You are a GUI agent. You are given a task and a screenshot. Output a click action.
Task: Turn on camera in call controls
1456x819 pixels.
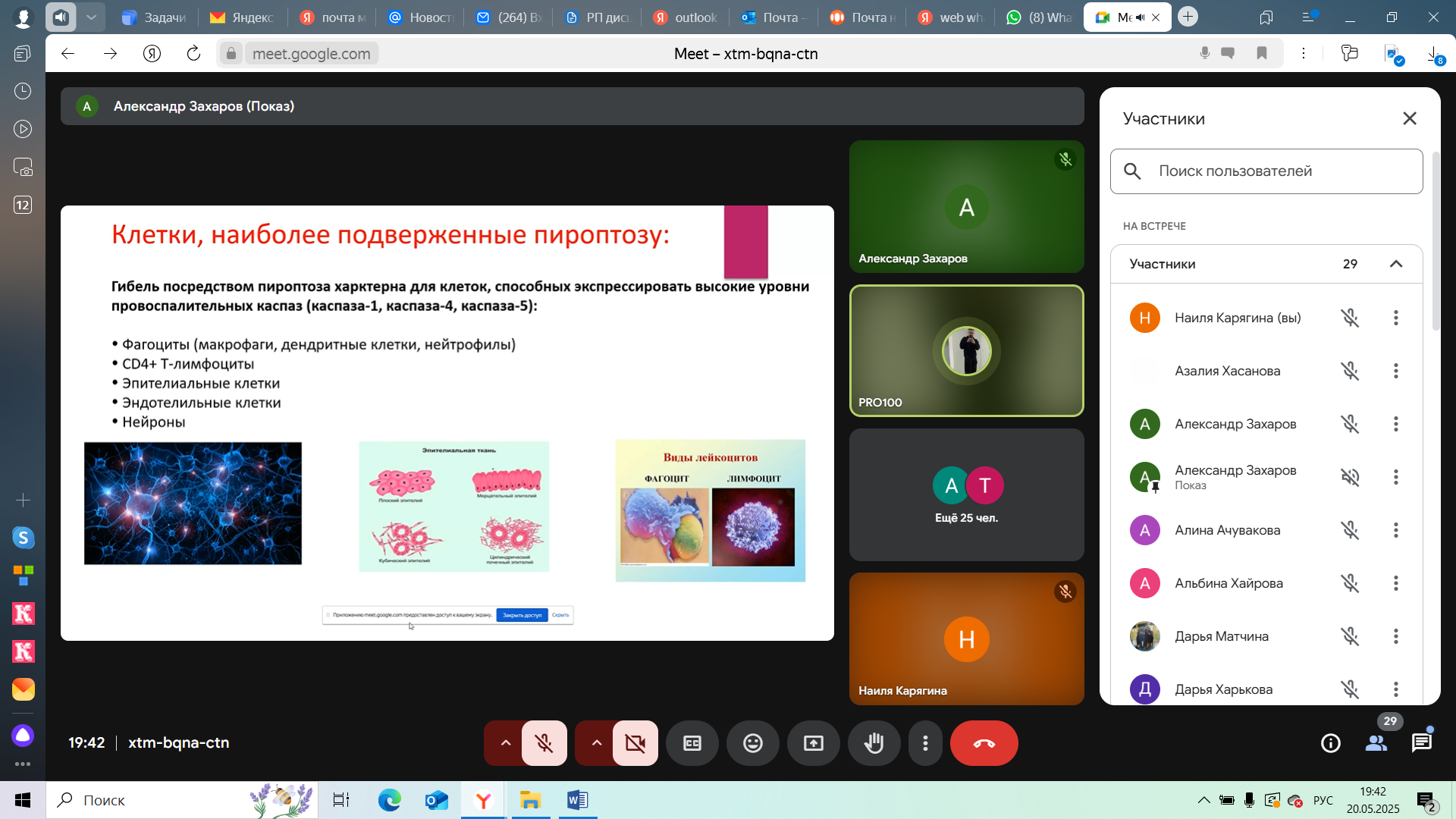(635, 743)
